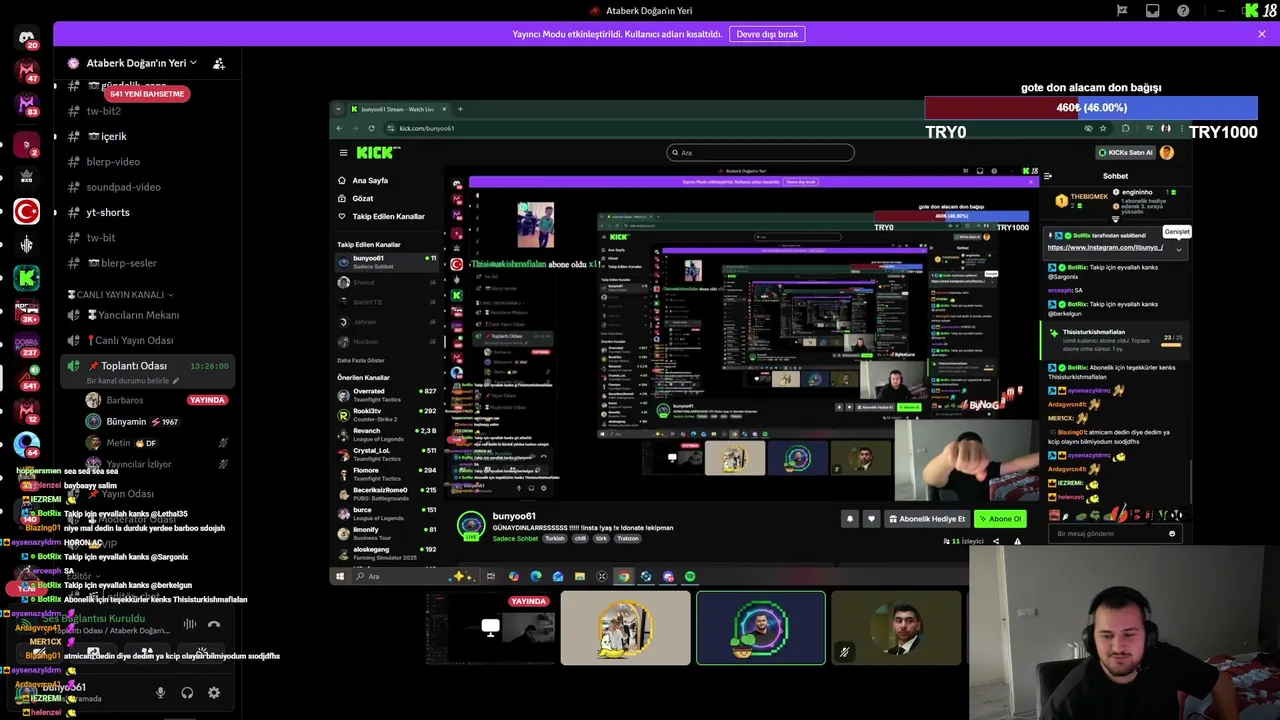Viewport: 1280px width, 720px height.
Task: Open the tw-bit2 text channel
Action: tap(150, 111)
